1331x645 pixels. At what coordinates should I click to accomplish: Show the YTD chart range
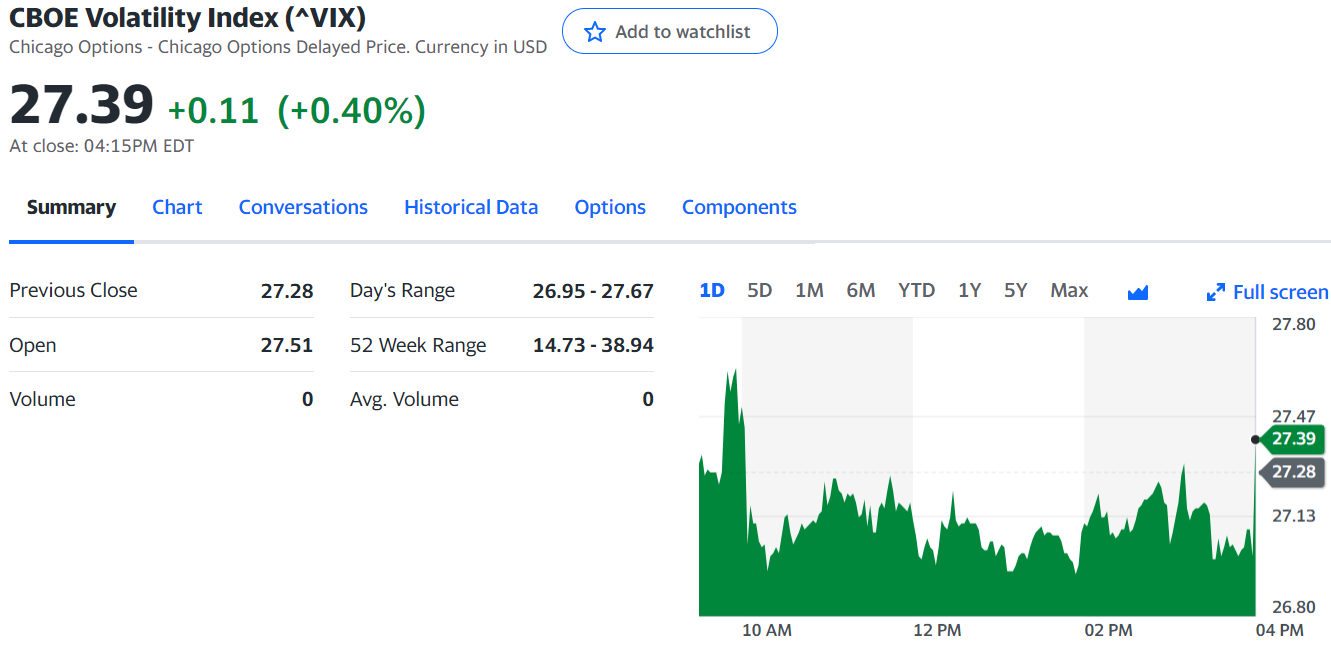tap(916, 290)
